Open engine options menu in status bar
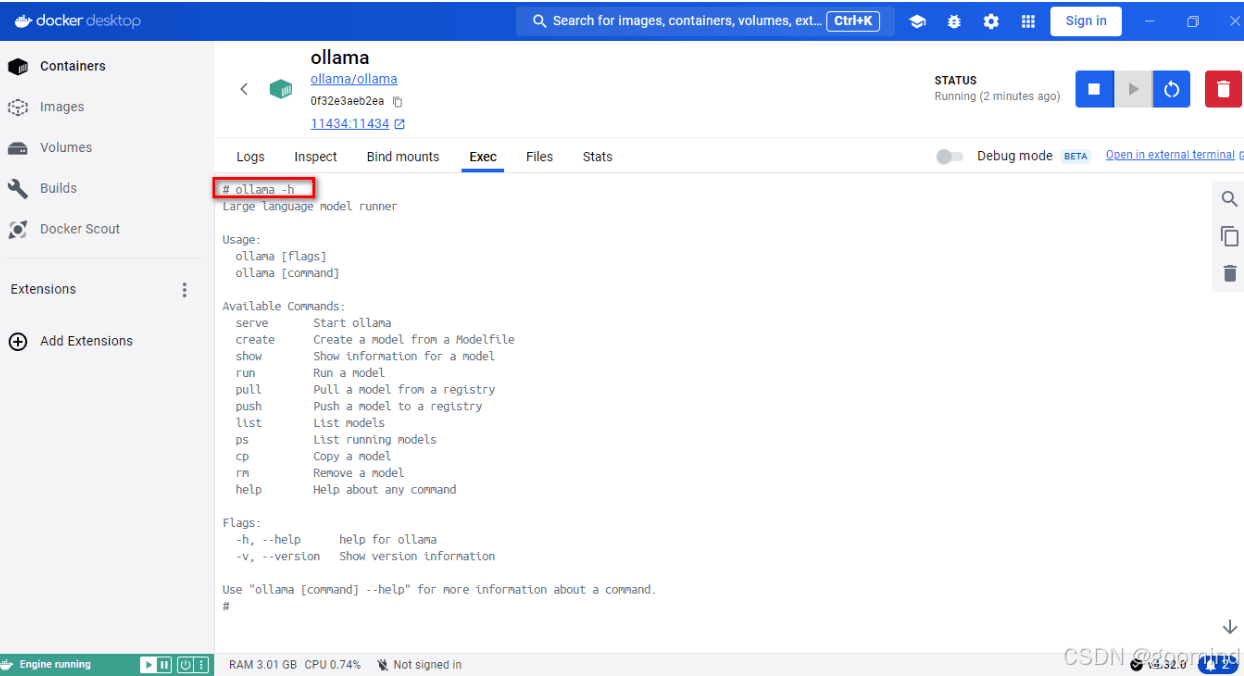Image resolution: width=1244 pixels, height=676 pixels. tap(201, 664)
